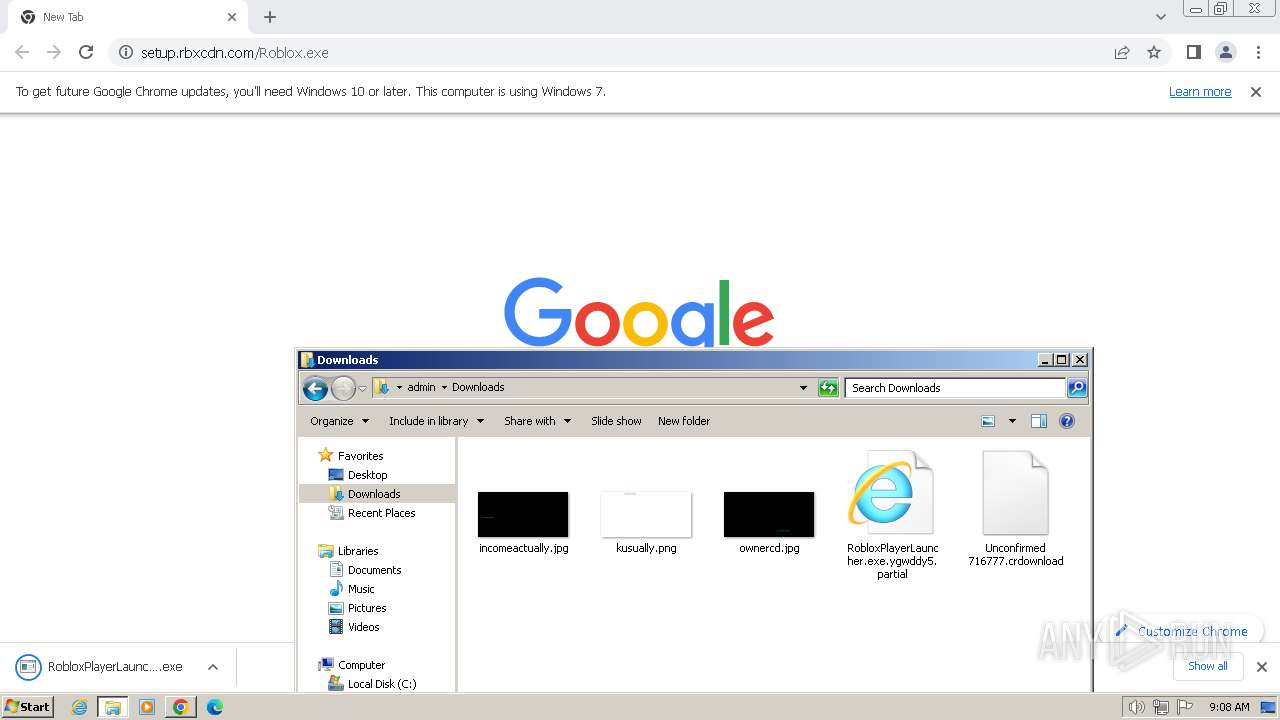Open address bar history dropdown in Explorer
The image size is (1280, 720).
803,388
